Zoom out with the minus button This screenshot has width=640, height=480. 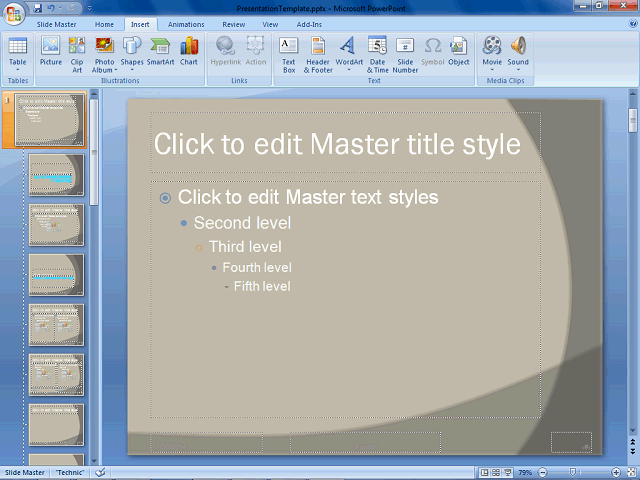(542, 472)
